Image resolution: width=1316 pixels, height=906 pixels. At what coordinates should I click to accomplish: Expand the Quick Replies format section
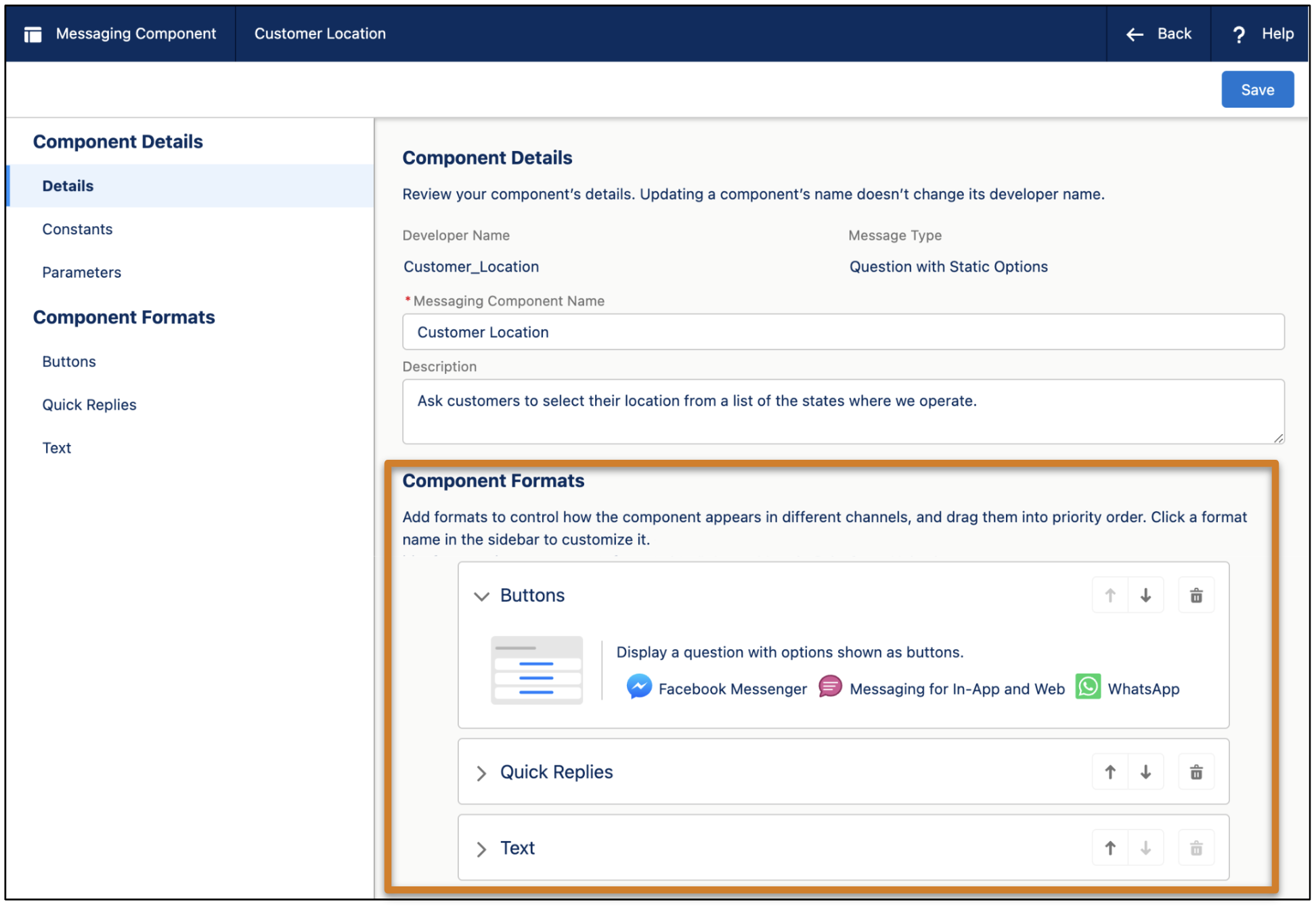coord(481,773)
